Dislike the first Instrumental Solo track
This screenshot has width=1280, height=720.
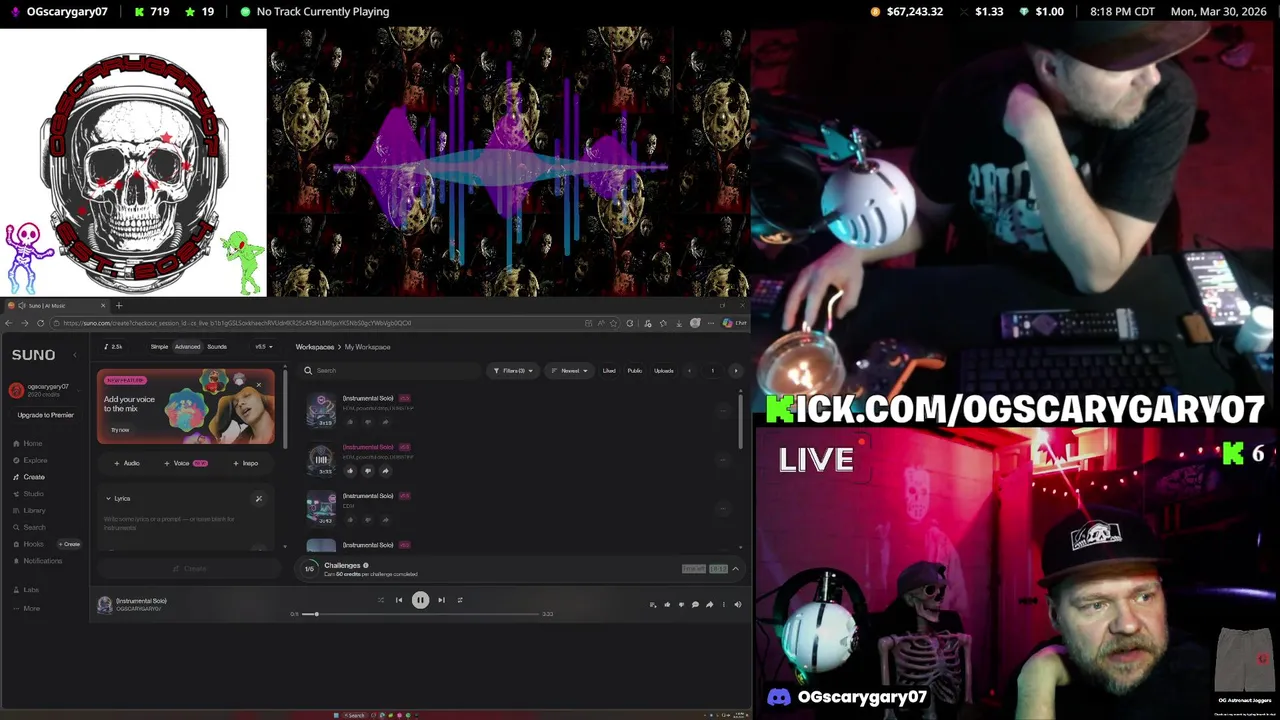tap(367, 421)
